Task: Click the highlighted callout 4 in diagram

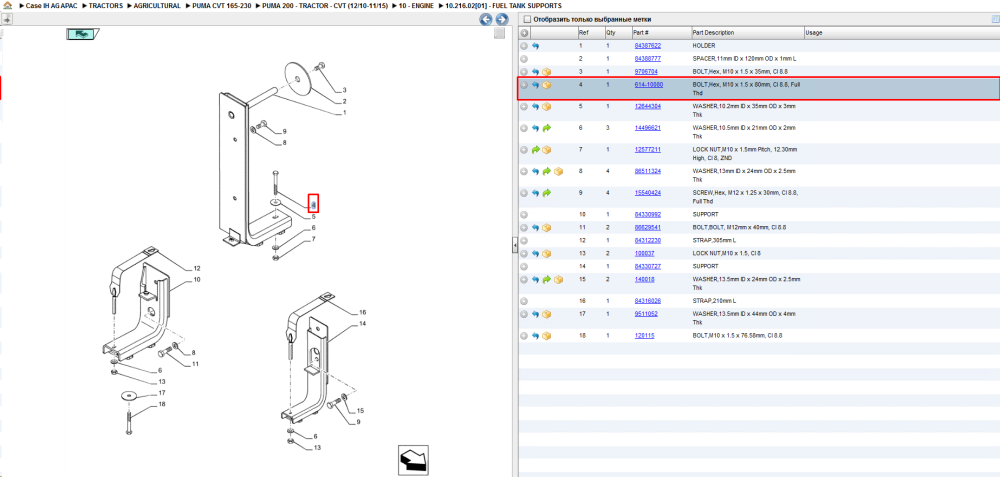Action: (x=313, y=203)
